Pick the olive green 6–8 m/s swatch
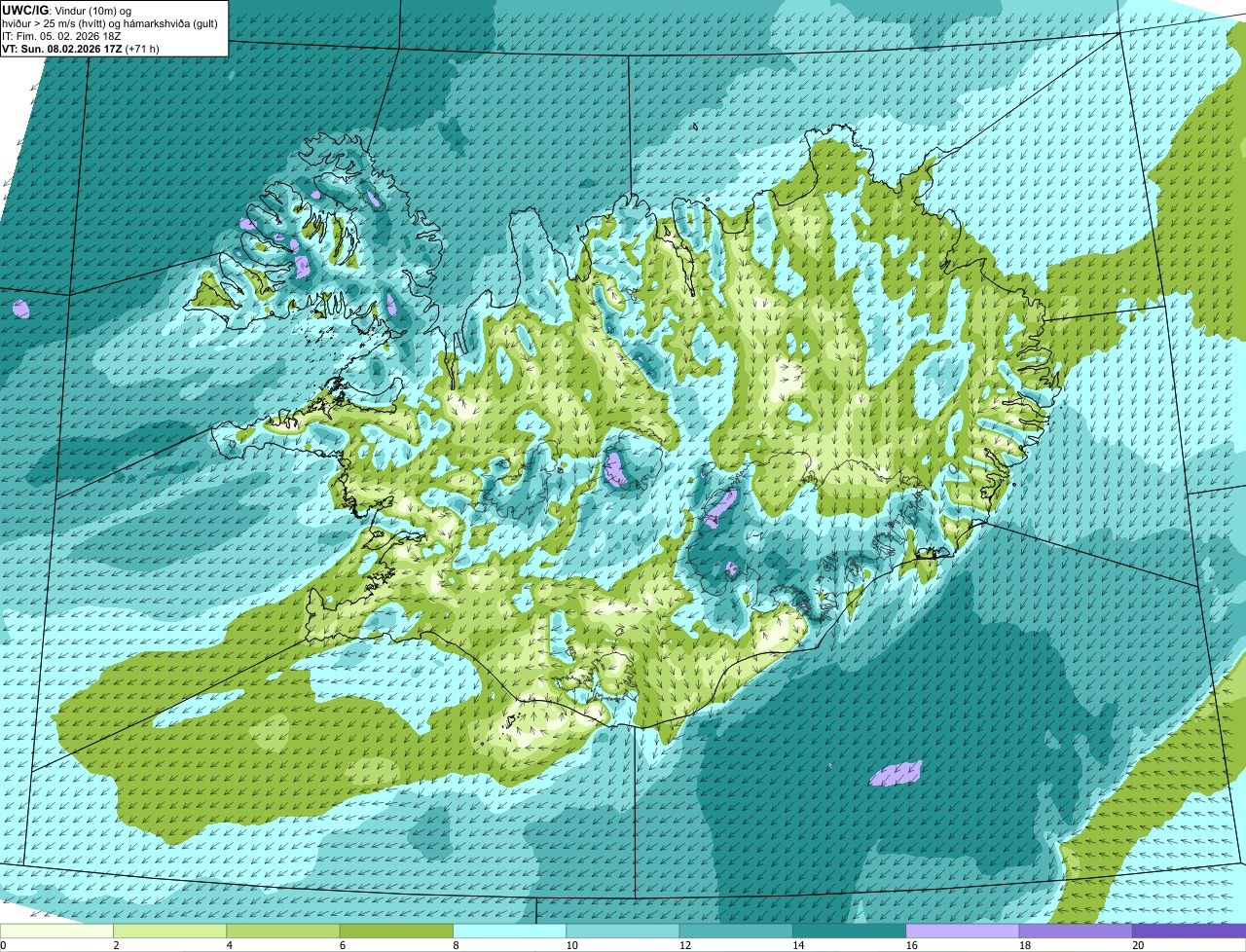The image size is (1246, 952). (x=396, y=932)
